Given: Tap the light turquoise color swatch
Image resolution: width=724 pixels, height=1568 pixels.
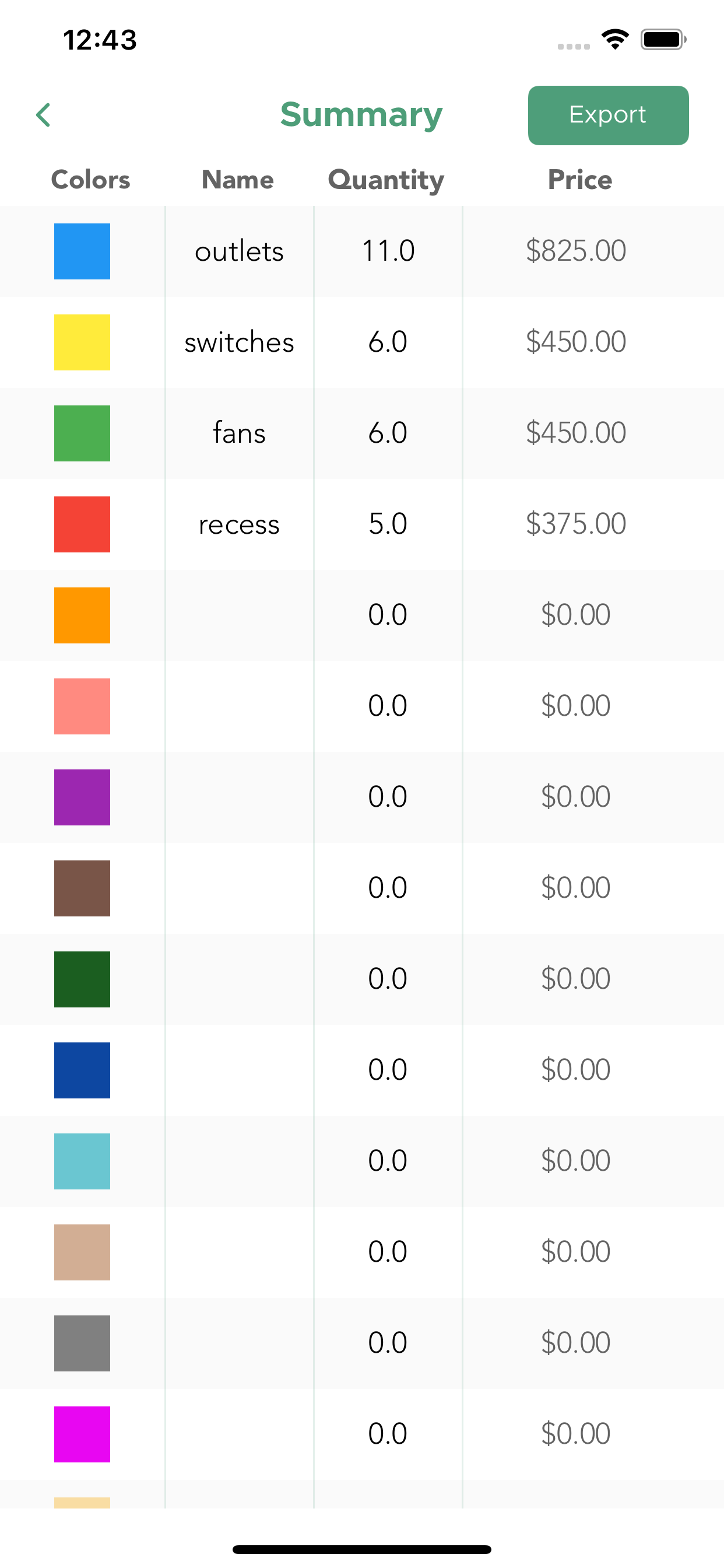Looking at the screenshot, I should click(82, 1161).
